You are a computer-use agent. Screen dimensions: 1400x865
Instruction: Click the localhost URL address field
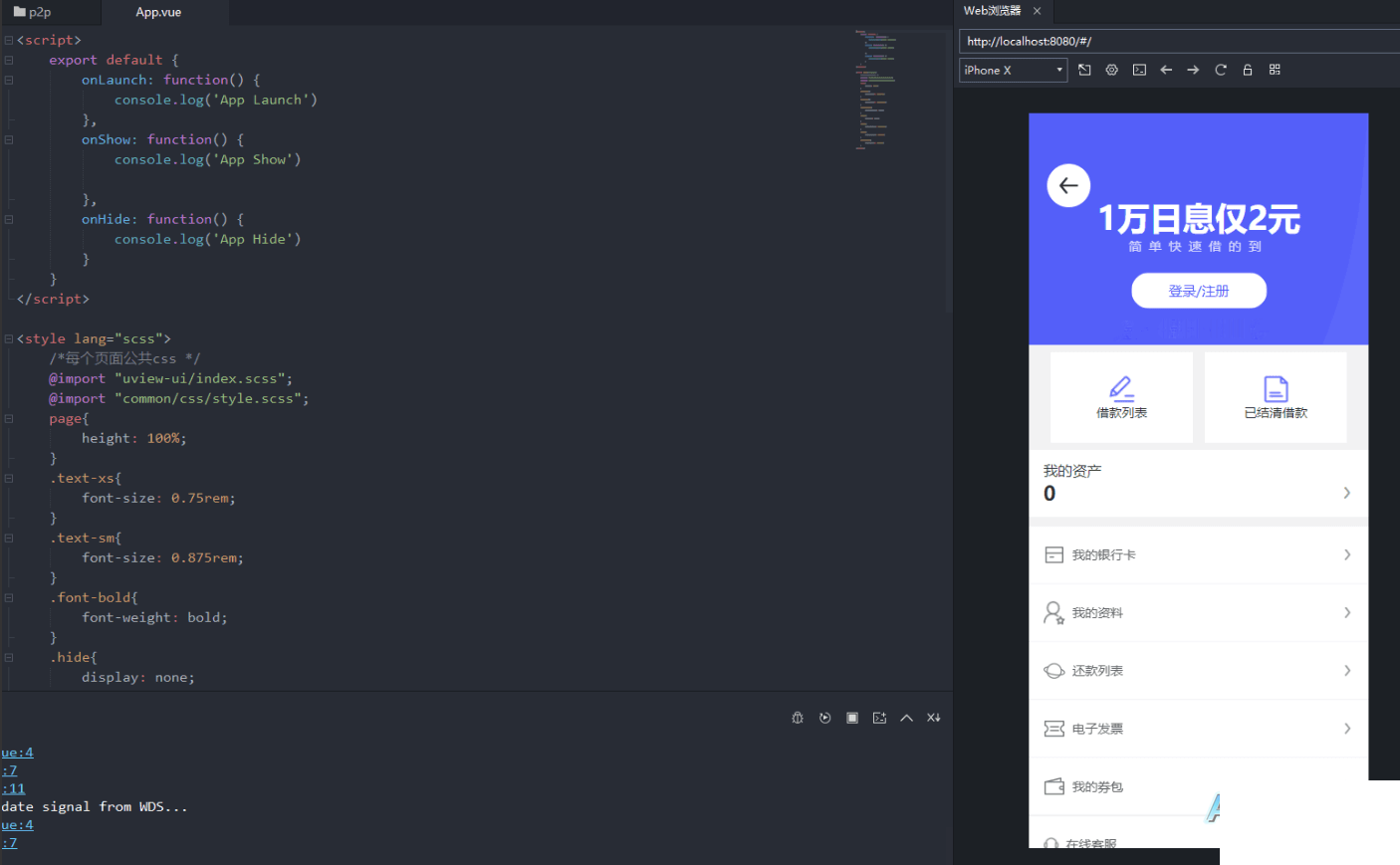click(x=1175, y=41)
